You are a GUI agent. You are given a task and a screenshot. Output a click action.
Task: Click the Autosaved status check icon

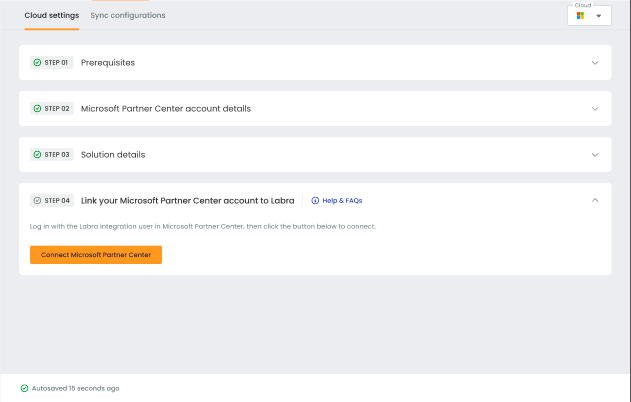[x=24, y=387]
